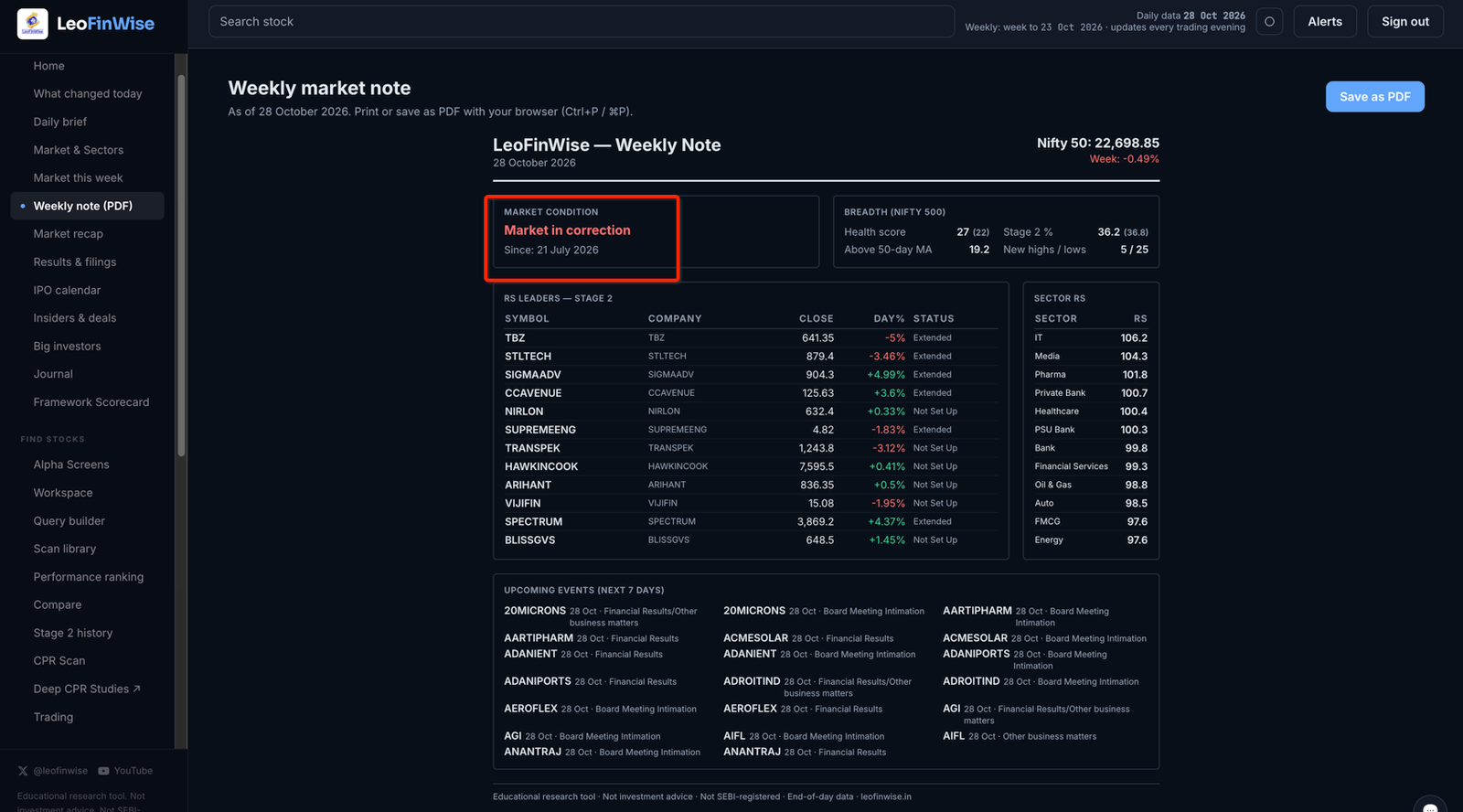Open the Alerts panel
The image size is (1463, 812).
tap(1325, 22)
